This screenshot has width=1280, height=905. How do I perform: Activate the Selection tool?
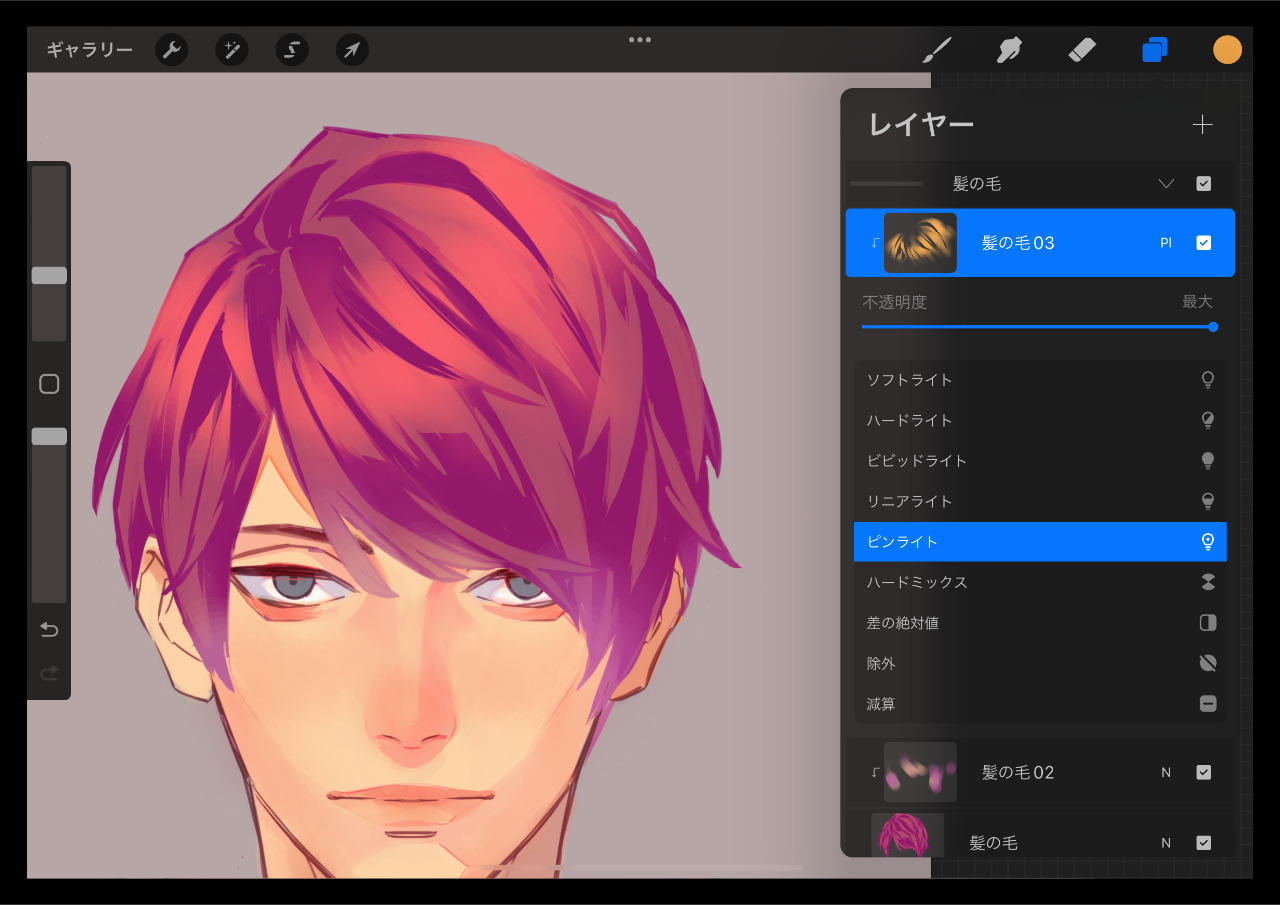(x=292, y=50)
